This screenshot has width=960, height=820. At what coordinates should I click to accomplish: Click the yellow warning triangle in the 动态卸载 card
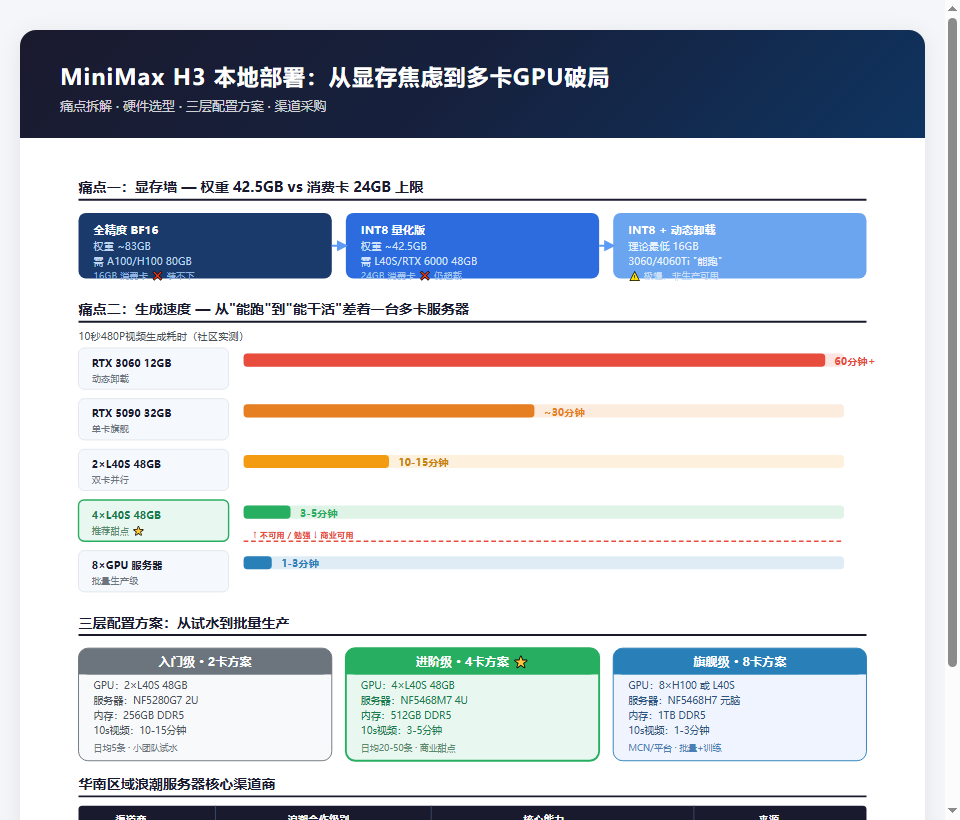[x=634, y=276]
